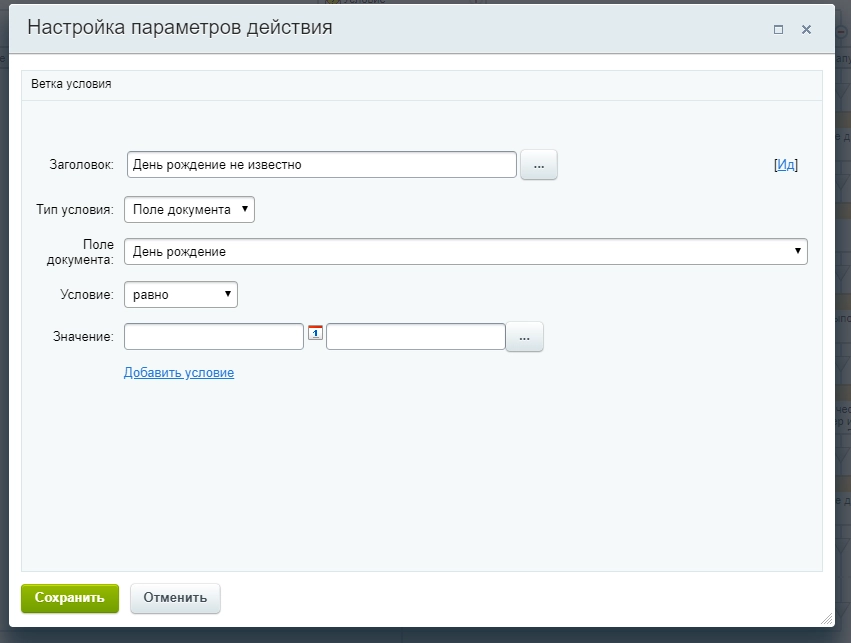Maximize the action settings dialog

point(778,30)
